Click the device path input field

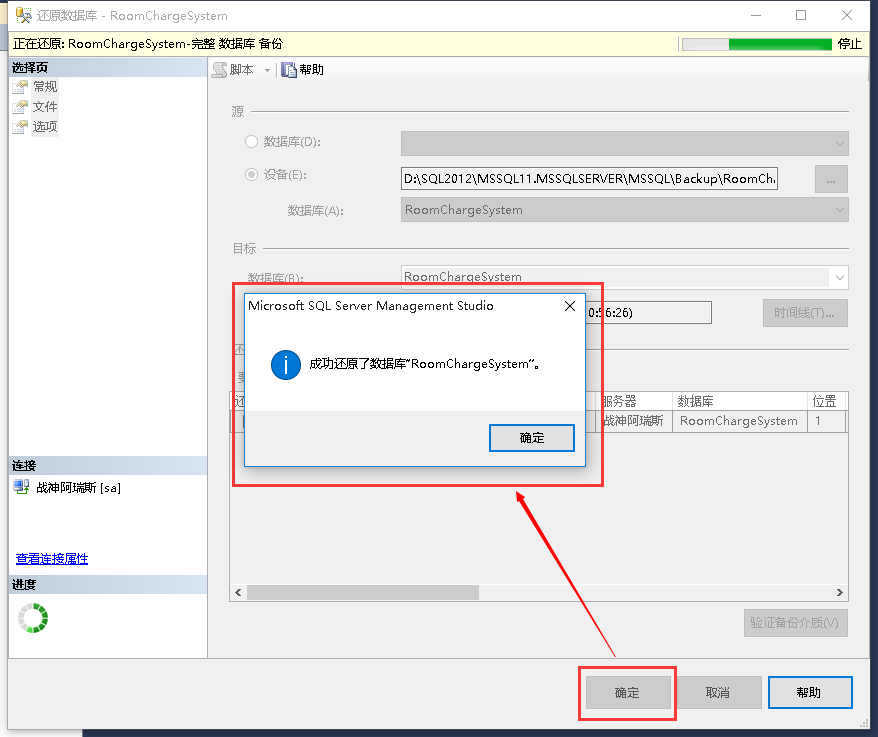(589, 179)
